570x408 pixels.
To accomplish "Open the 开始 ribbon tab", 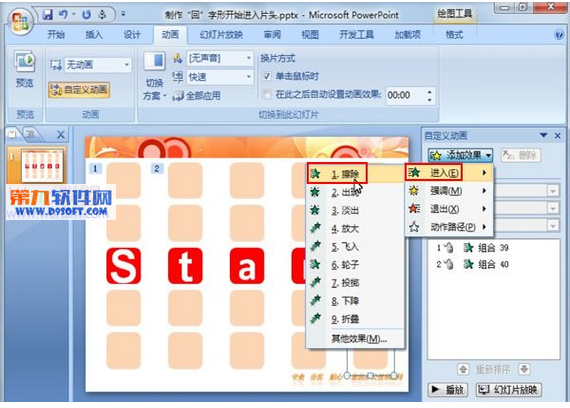I will coord(56,35).
